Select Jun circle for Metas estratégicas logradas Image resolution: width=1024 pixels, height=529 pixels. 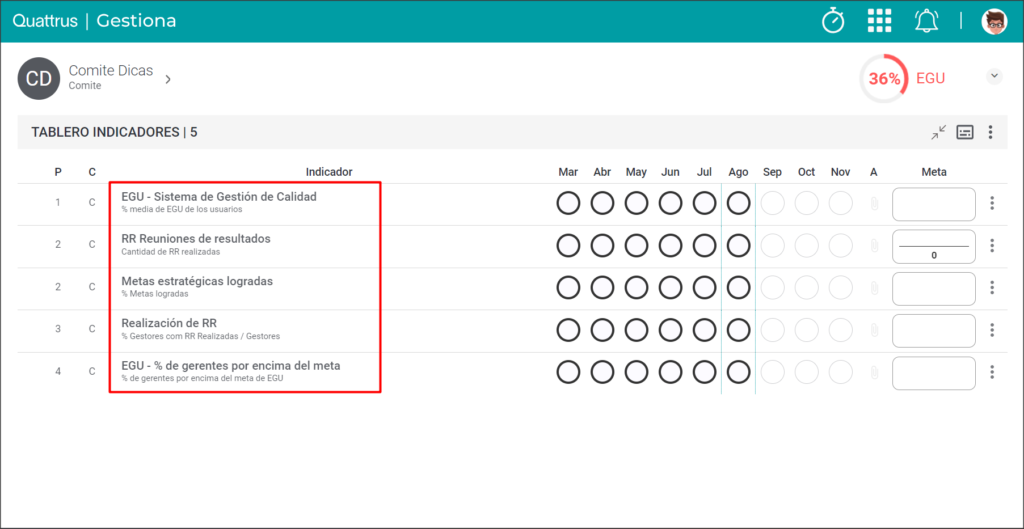pos(671,288)
